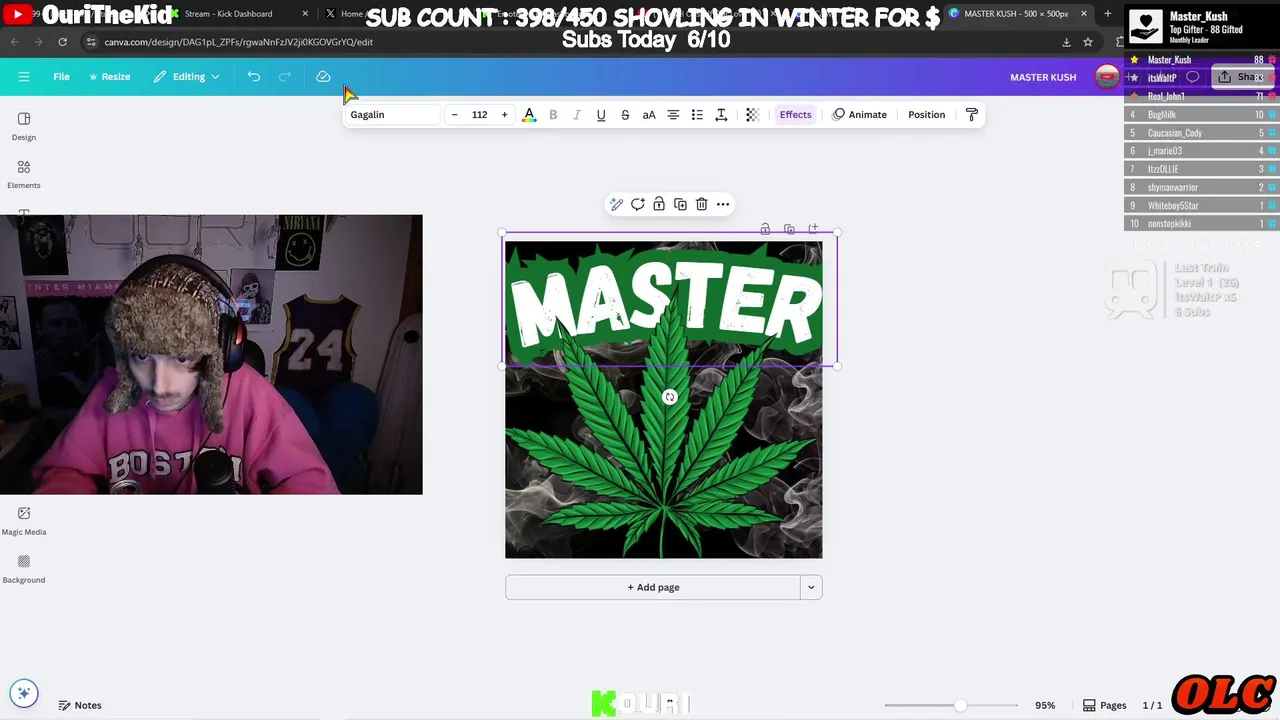Open the transparency checkerboard control
The width and height of the screenshot is (1280, 720).
pos(753,115)
